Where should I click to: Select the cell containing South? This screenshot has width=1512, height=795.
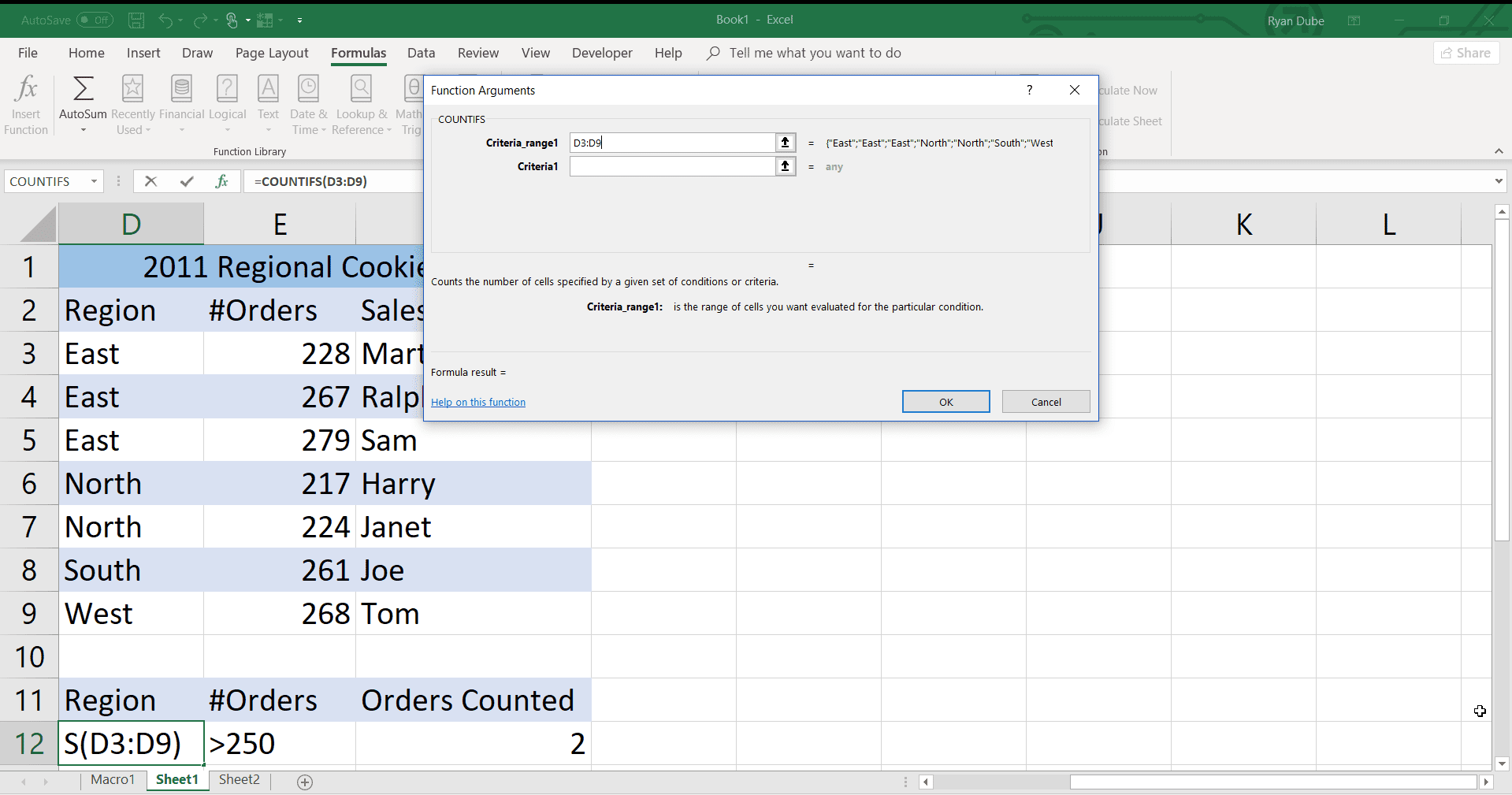131,570
